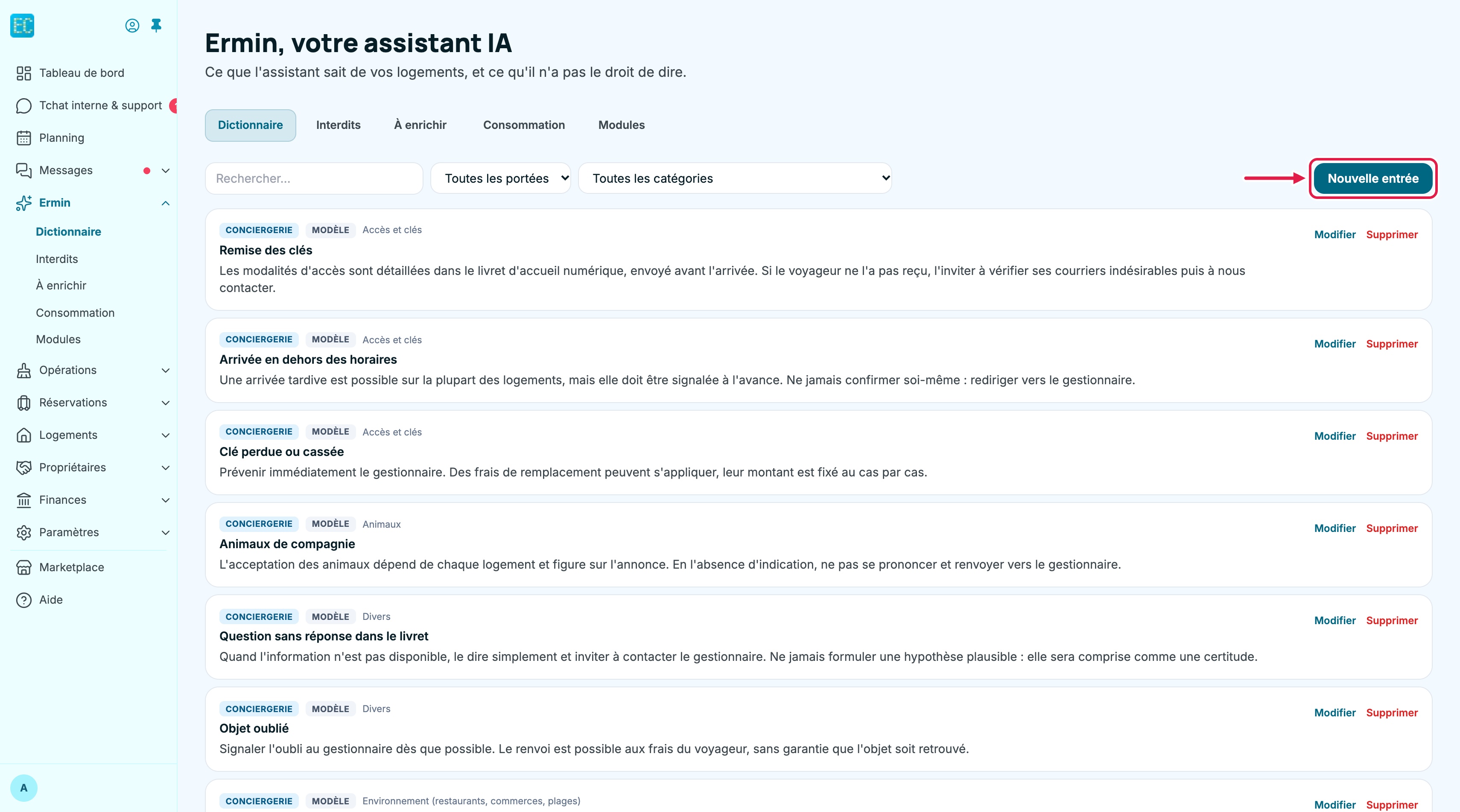Switch to the Modules tab
The image size is (1460, 812).
point(621,125)
